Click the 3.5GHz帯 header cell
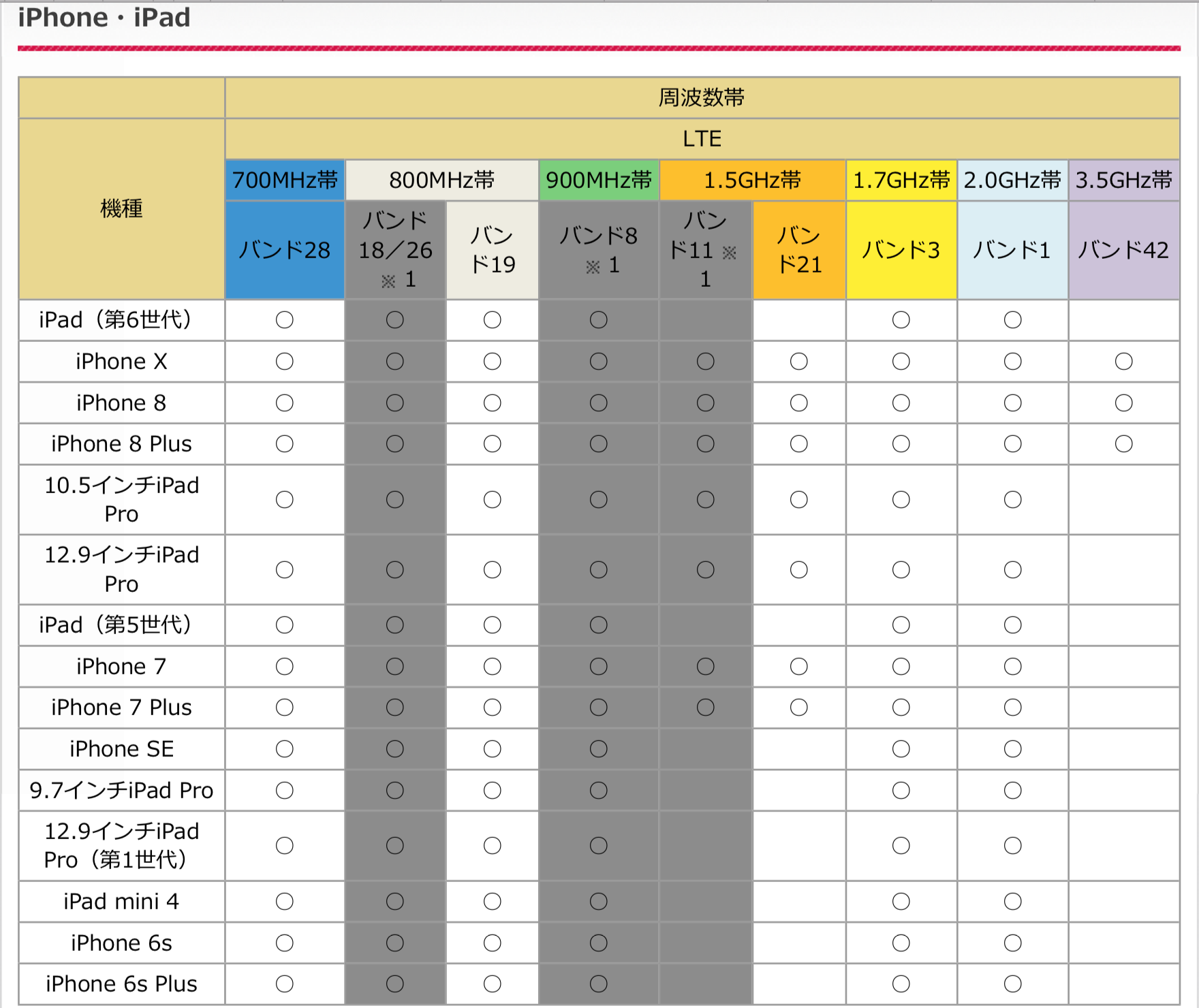The width and height of the screenshot is (1199, 1008). click(1124, 180)
